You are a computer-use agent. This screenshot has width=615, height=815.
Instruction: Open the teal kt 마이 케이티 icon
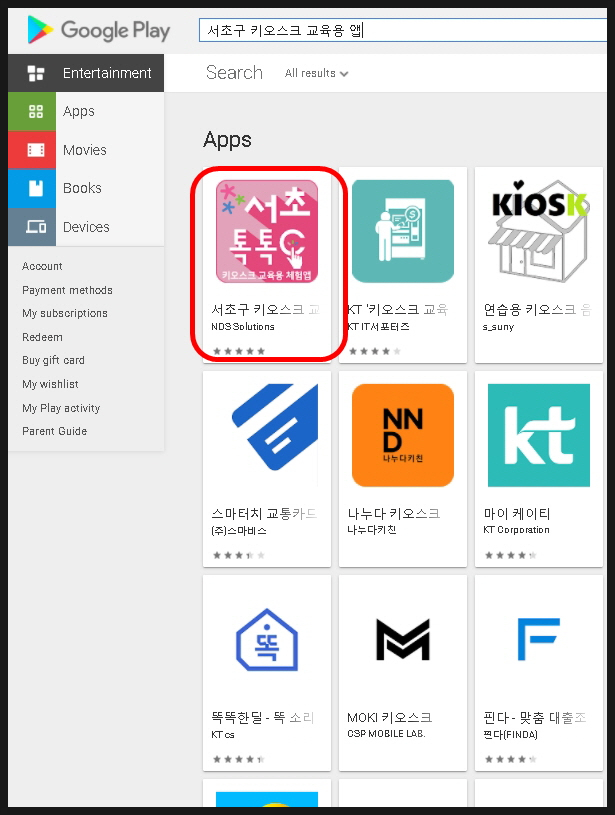[x=539, y=435]
